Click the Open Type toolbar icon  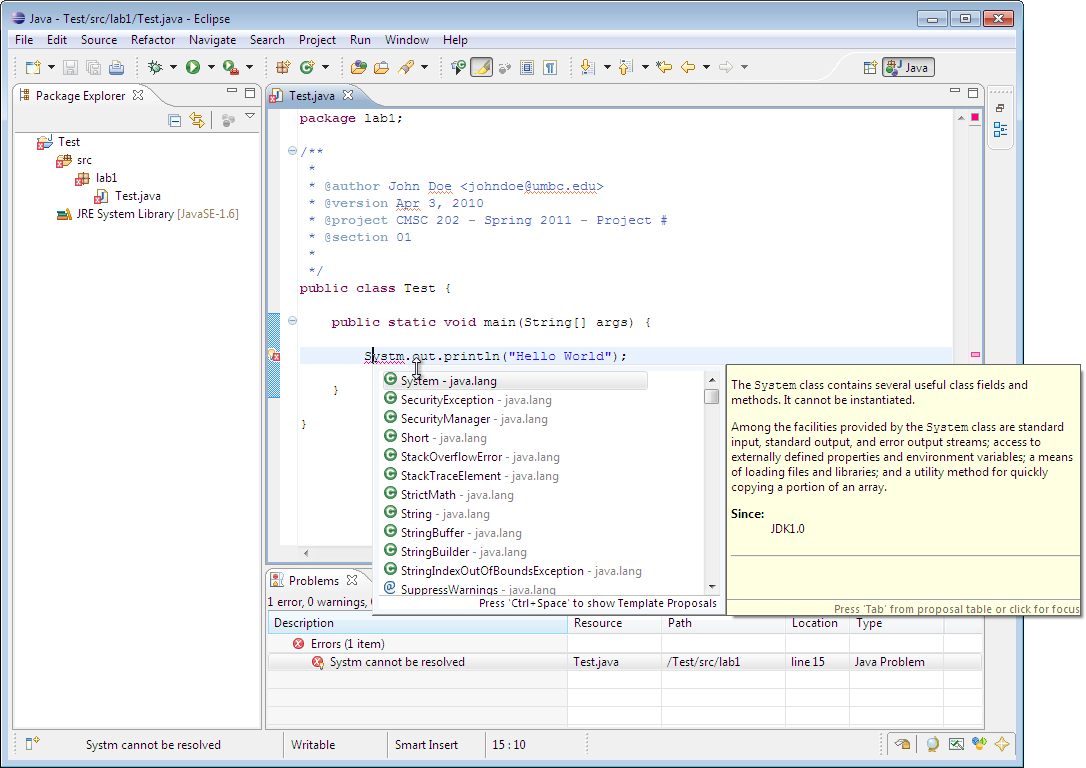coord(358,67)
